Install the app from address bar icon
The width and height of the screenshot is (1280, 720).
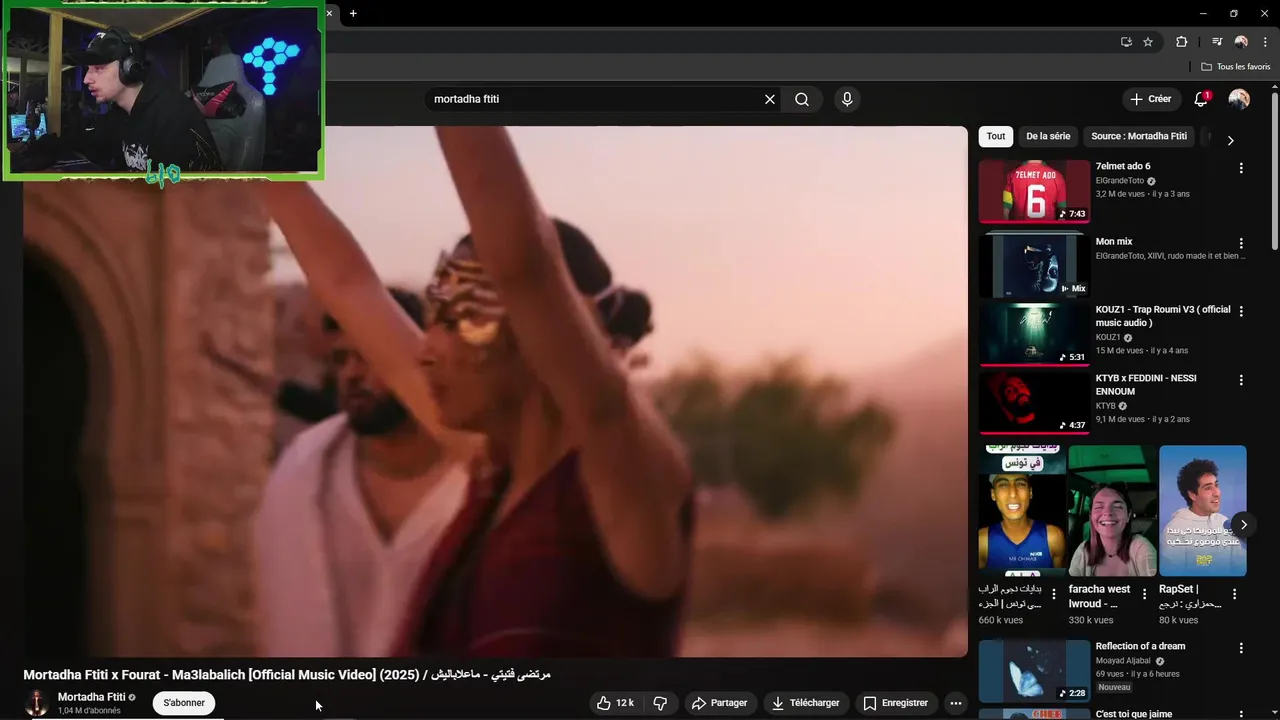point(1126,42)
